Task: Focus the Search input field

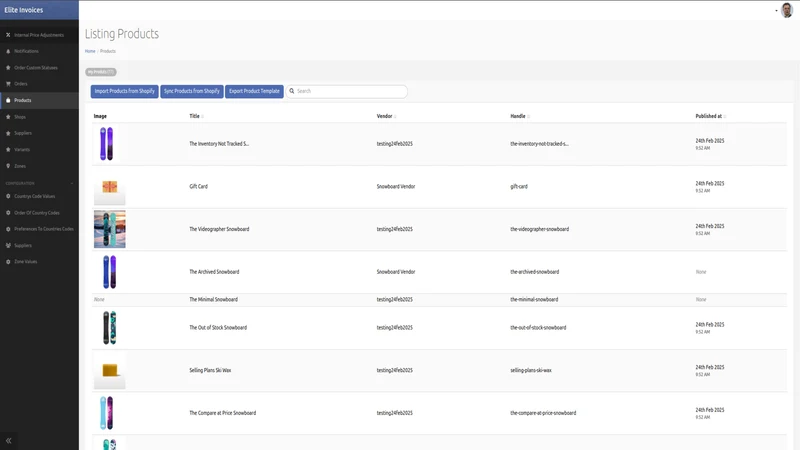Action: click(346, 91)
